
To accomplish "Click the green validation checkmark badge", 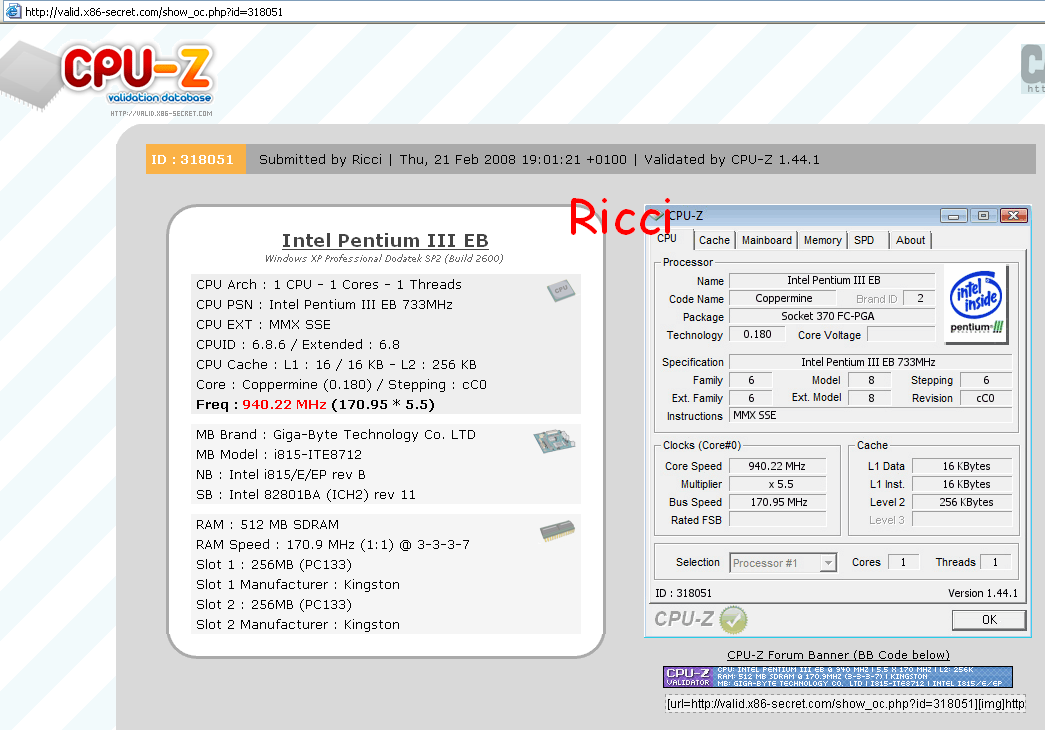I will coord(733,619).
